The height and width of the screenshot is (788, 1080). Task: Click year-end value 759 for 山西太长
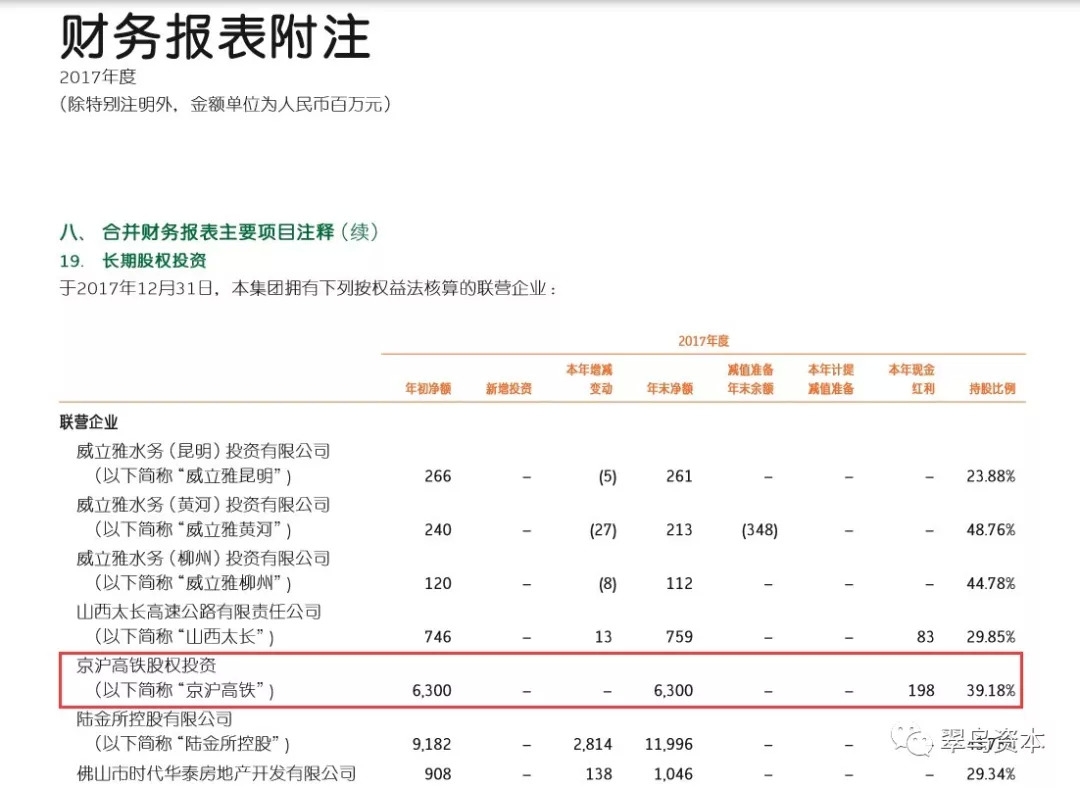(678, 636)
